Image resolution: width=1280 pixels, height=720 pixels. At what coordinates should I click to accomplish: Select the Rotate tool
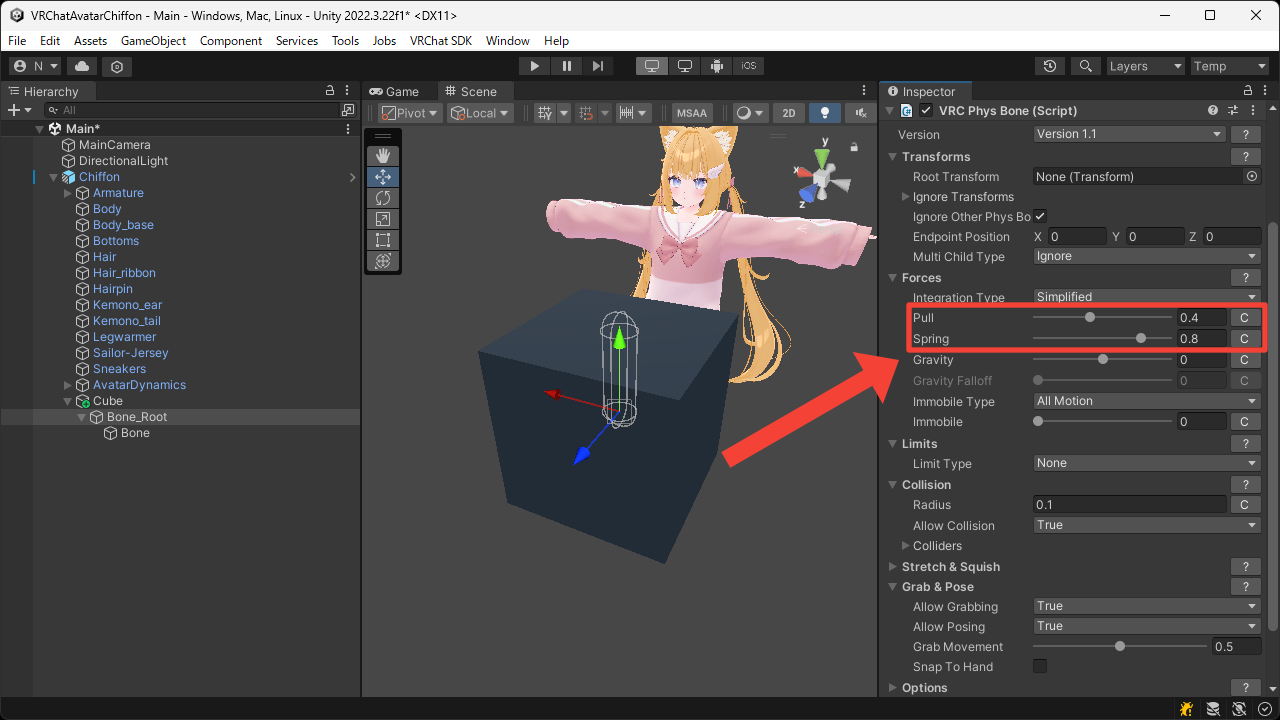pyautogui.click(x=383, y=198)
